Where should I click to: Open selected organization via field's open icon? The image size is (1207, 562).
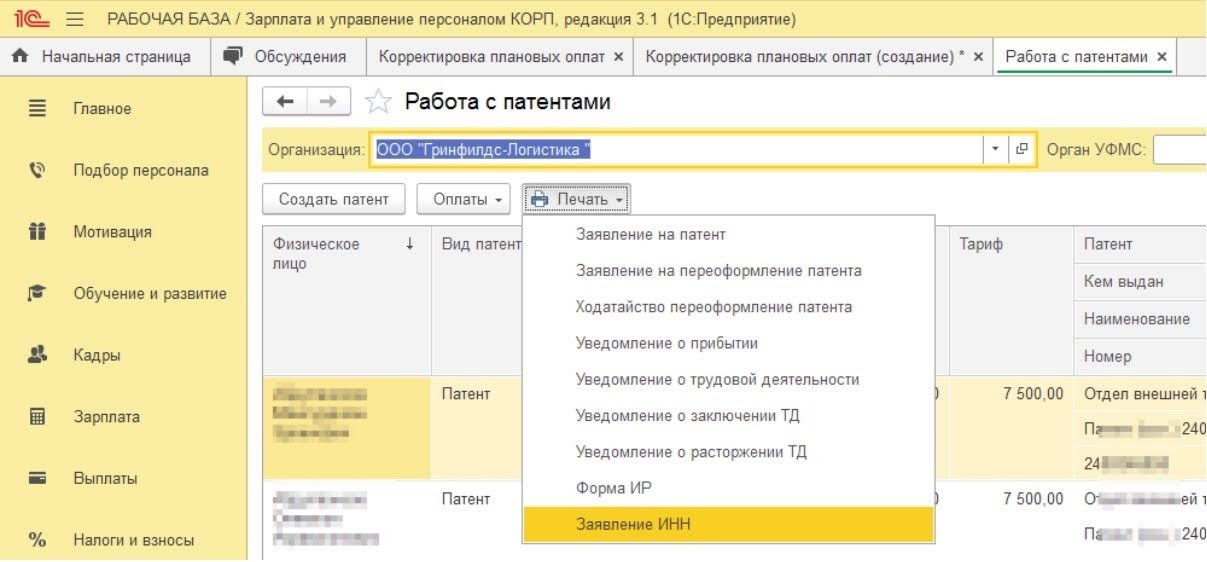click(1022, 149)
